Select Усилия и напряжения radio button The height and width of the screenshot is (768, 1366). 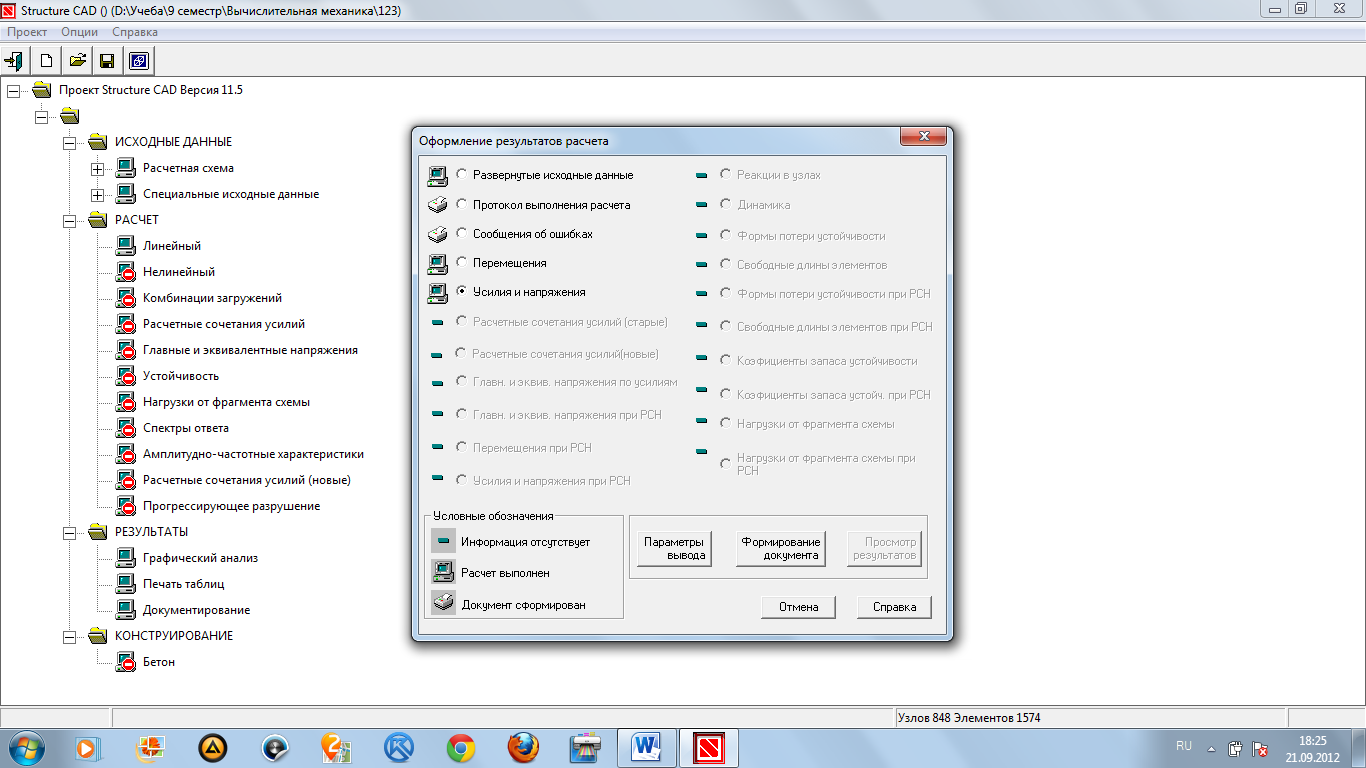[461, 291]
